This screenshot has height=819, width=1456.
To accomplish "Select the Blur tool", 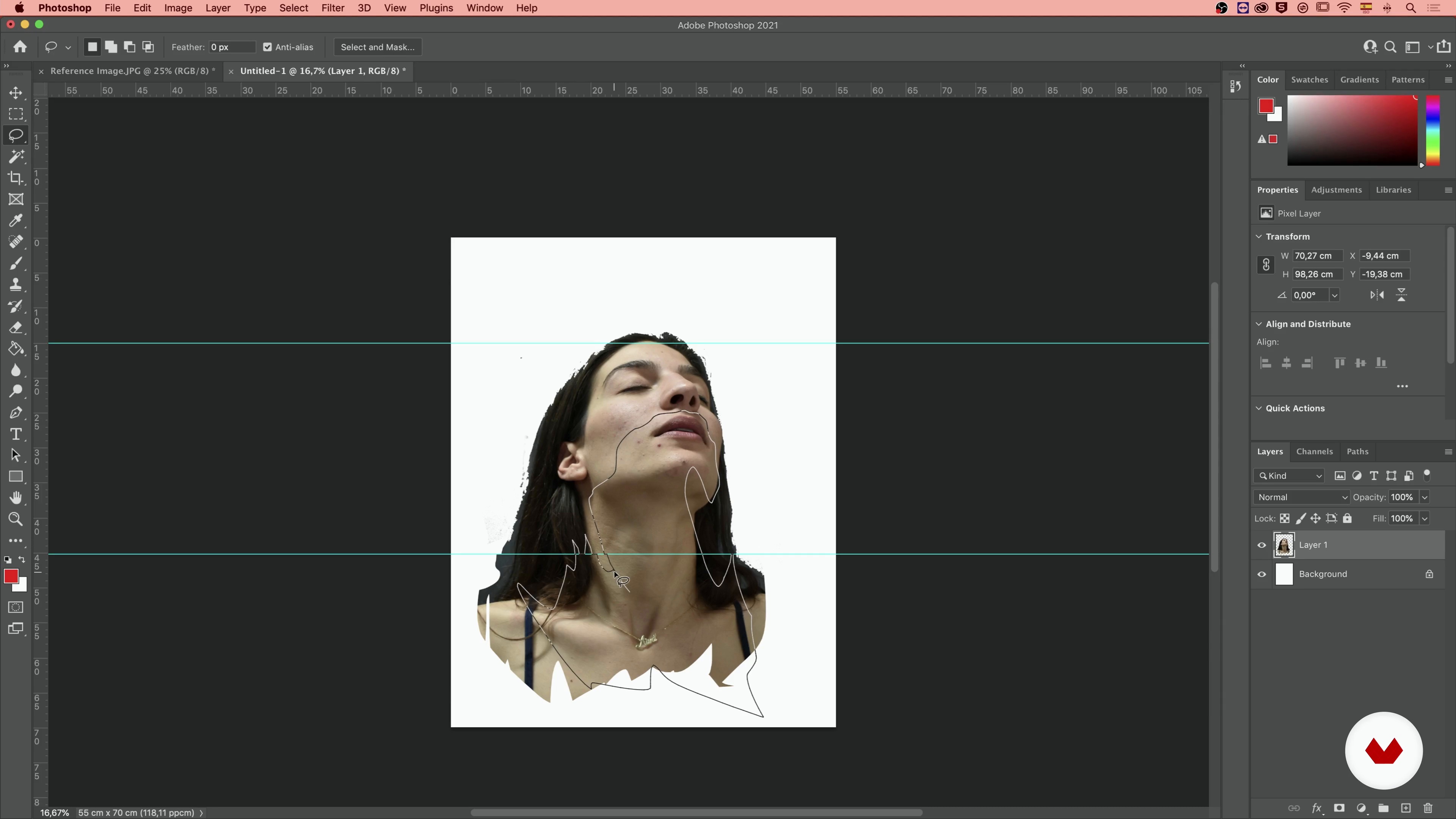I will point(16,370).
